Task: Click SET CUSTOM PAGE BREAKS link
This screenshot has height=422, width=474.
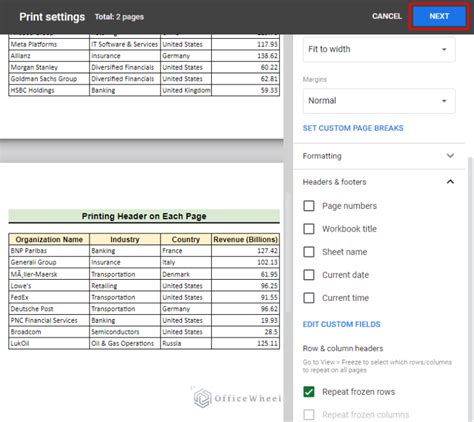Action: [x=353, y=128]
